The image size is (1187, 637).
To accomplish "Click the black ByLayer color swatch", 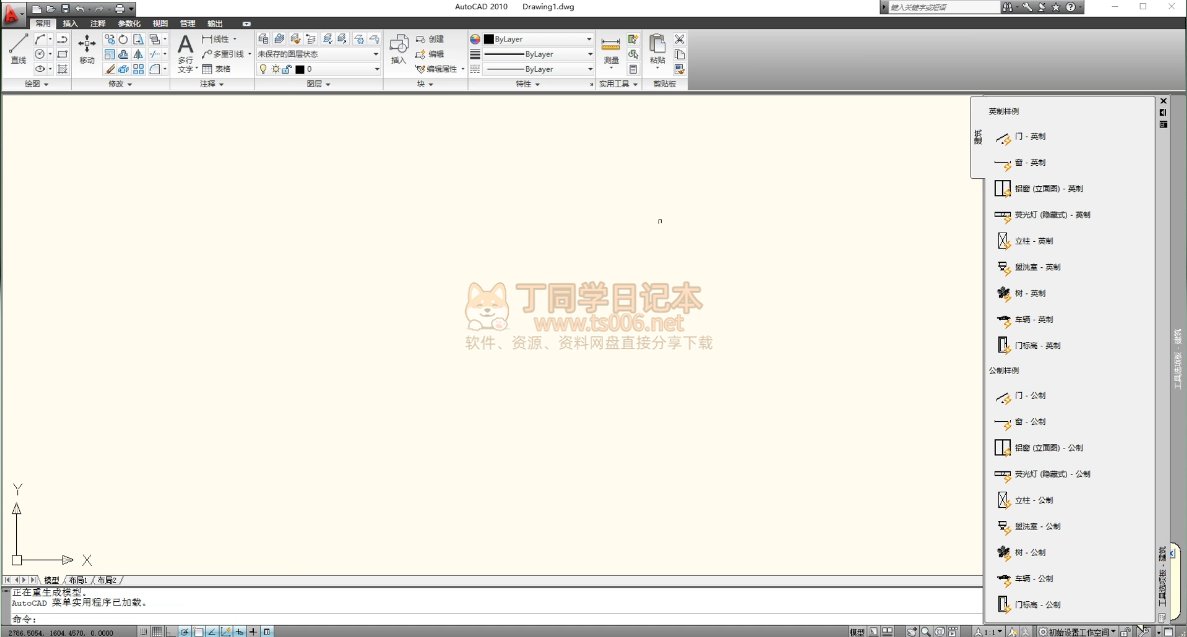I will [x=489, y=39].
